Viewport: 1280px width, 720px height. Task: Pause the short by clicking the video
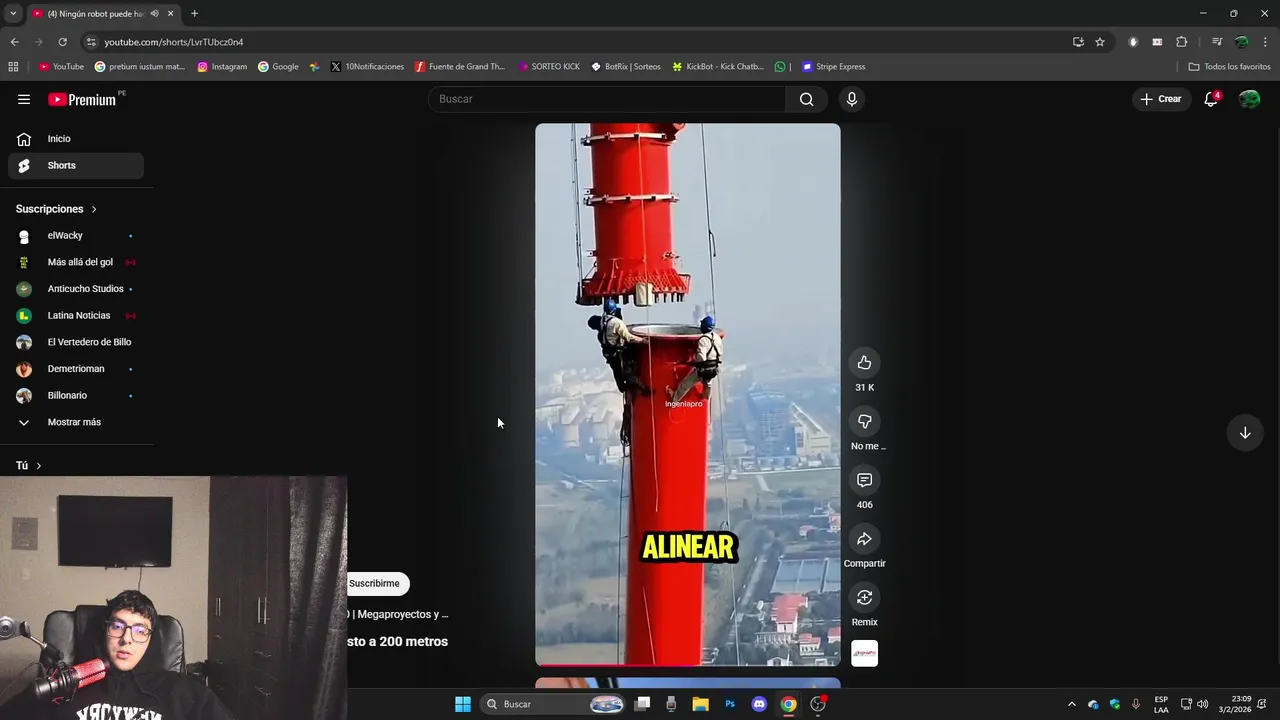coord(688,395)
